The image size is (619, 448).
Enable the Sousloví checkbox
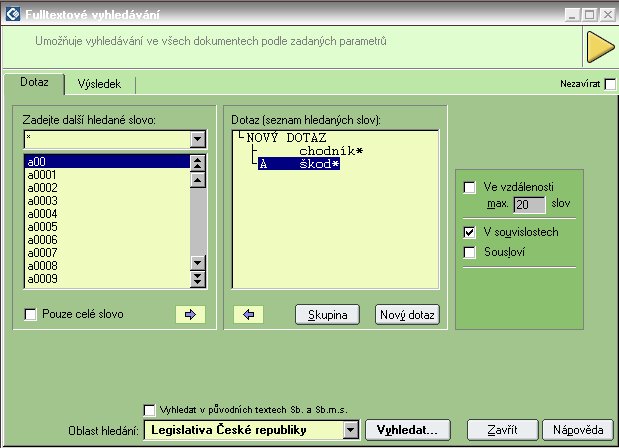point(469,252)
